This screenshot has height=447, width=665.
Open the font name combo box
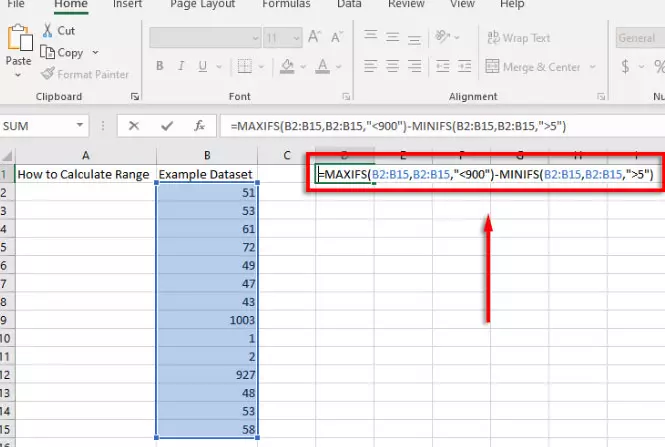tap(205, 38)
